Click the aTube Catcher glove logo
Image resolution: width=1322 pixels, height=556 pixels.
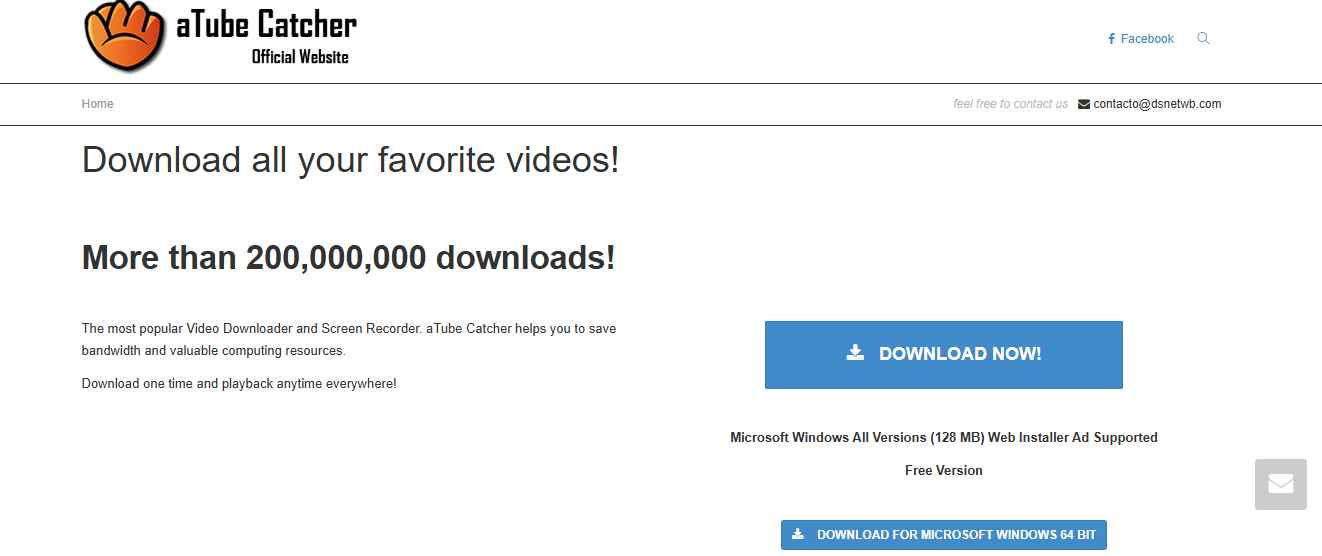point(126,36)
